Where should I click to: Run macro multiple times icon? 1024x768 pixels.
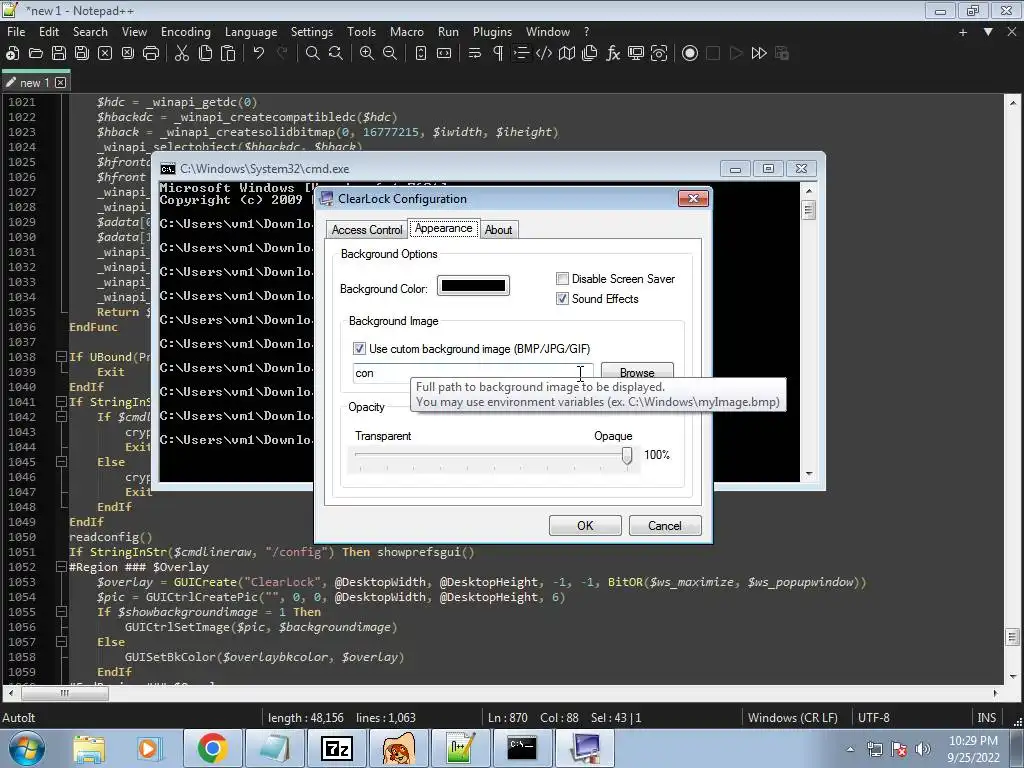pos(759,54)
